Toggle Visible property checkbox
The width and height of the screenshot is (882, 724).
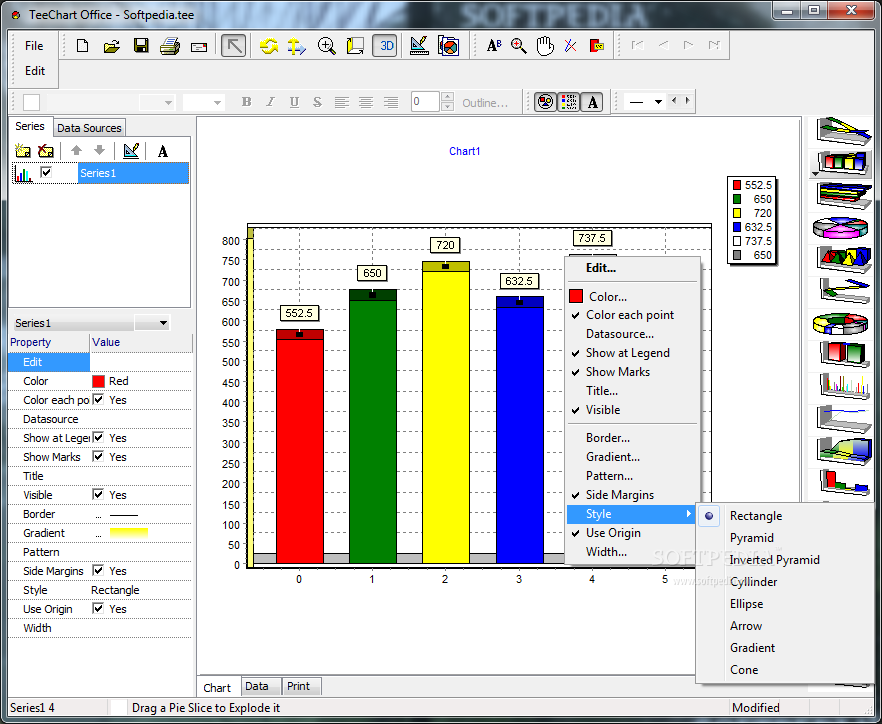[x=98, y=494]
